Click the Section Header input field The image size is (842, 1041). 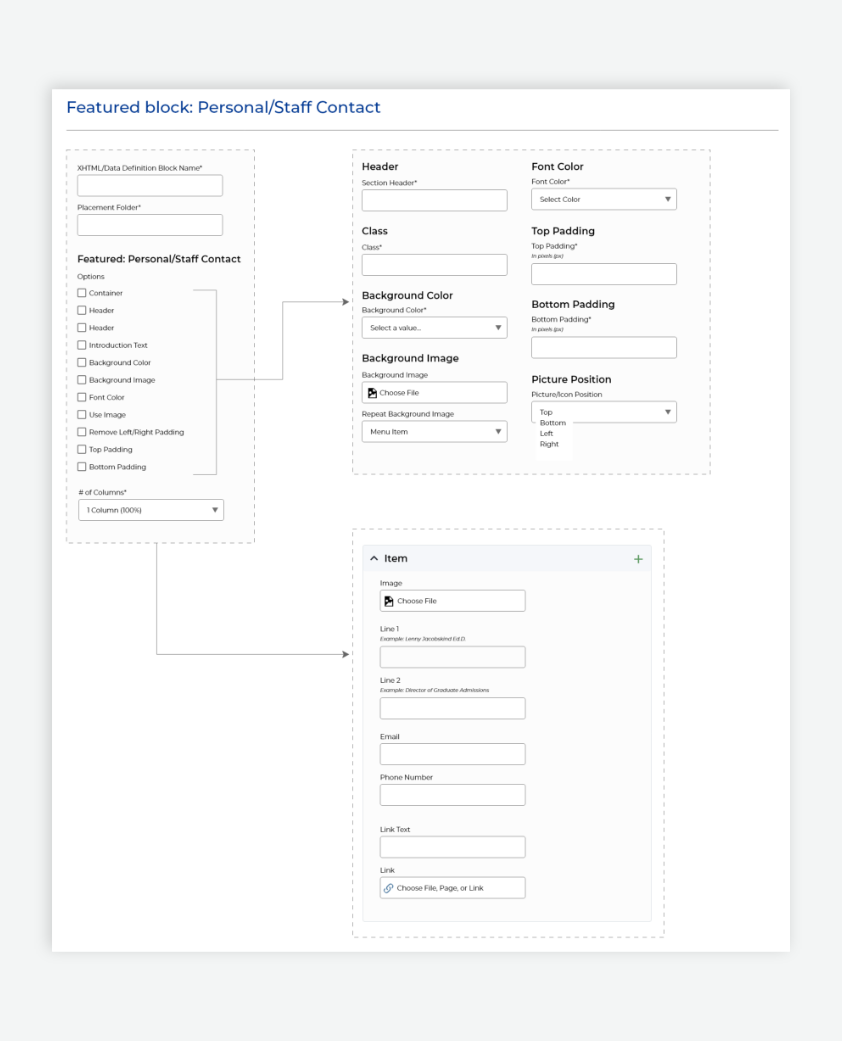point(434,200)
